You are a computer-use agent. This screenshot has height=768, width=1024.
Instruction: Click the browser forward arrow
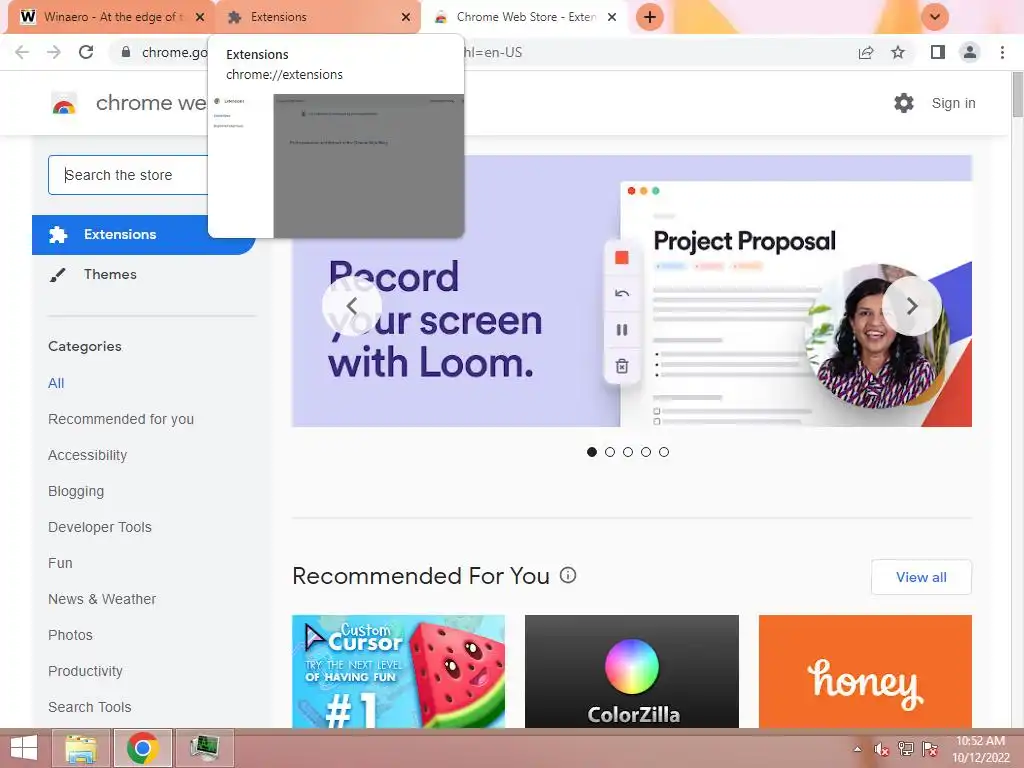click(54, 52)
